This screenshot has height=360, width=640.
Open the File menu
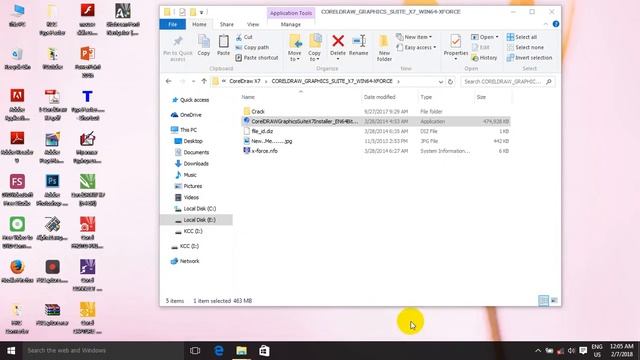coord(173,24)
